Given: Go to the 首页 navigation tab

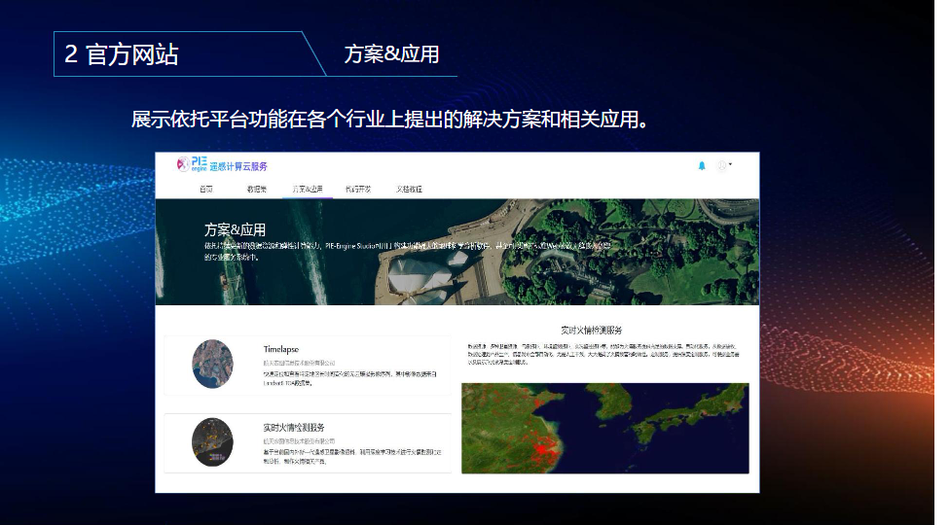Looking at the screenshot, I should [206, 189].
